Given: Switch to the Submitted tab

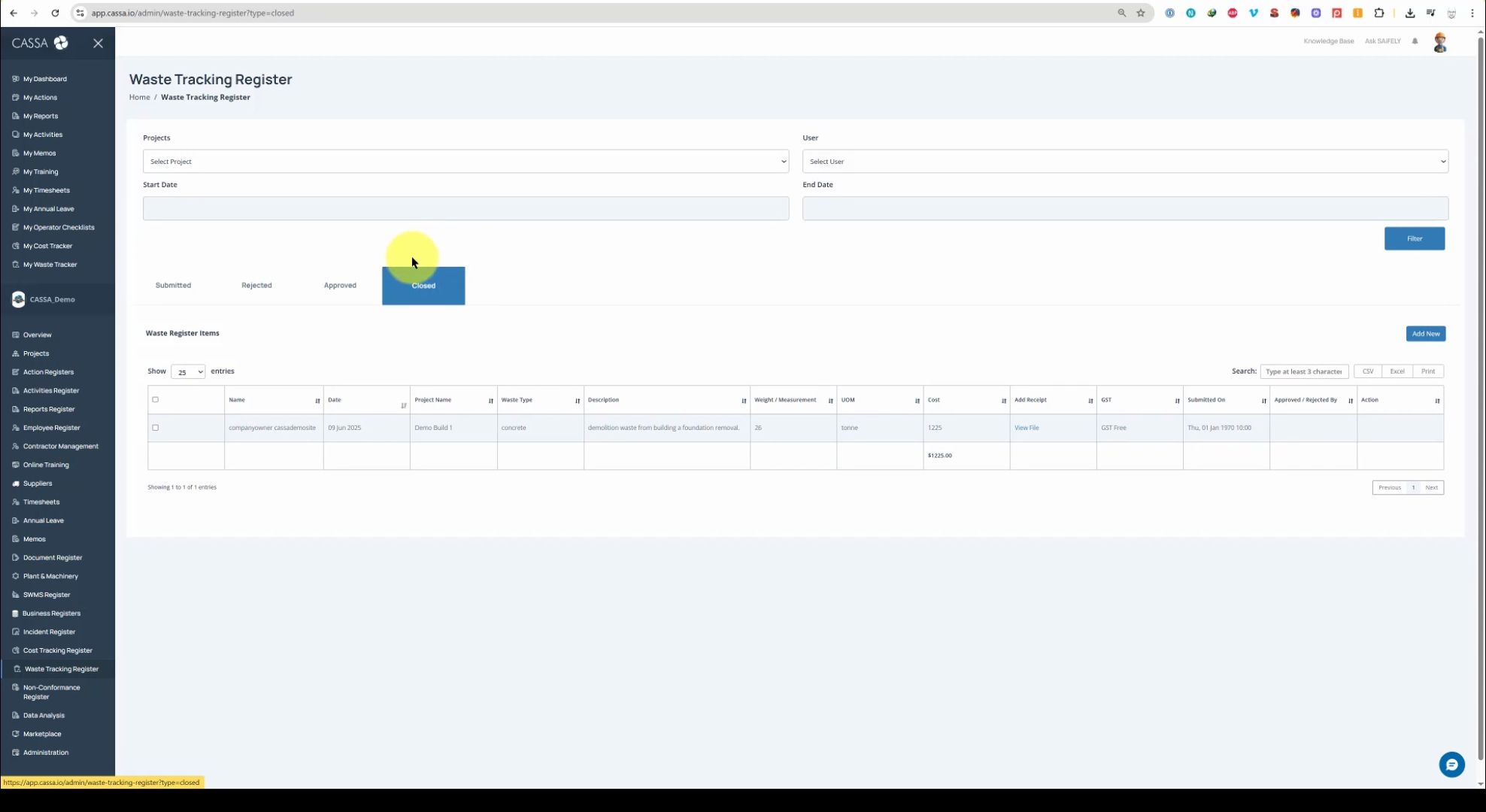Looking at the screenshot, I should (173, 286).
